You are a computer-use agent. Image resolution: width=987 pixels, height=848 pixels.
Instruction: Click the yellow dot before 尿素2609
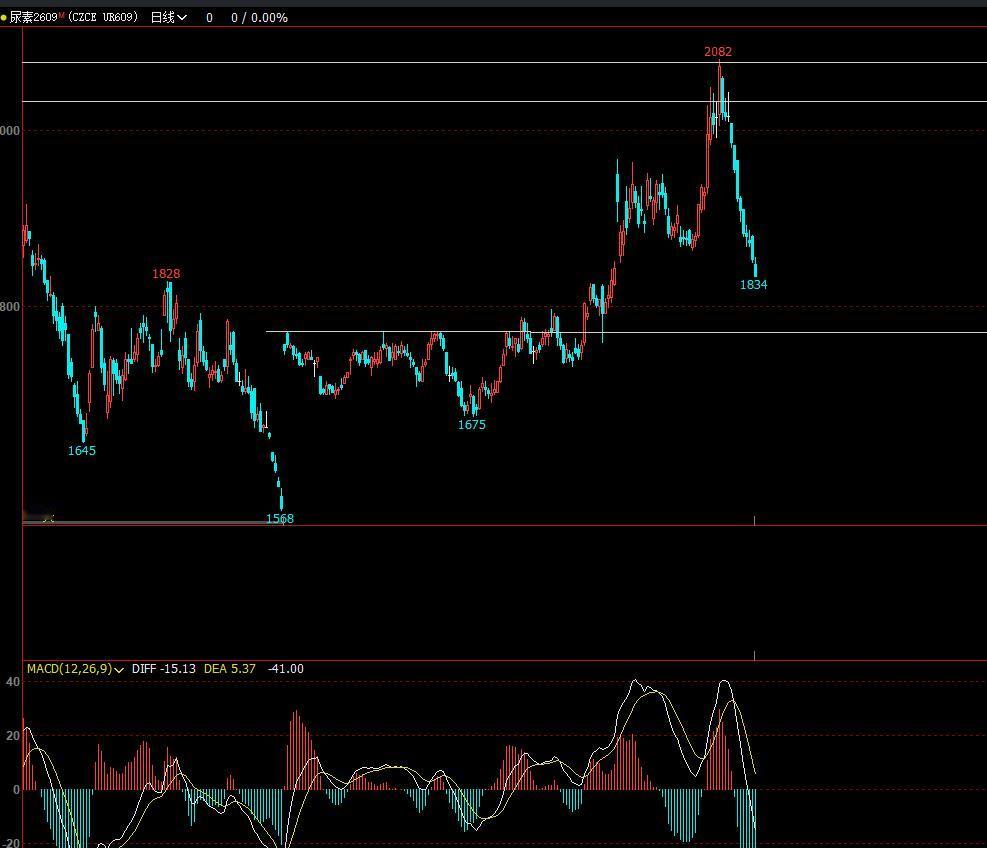click(x=4, y=18)
